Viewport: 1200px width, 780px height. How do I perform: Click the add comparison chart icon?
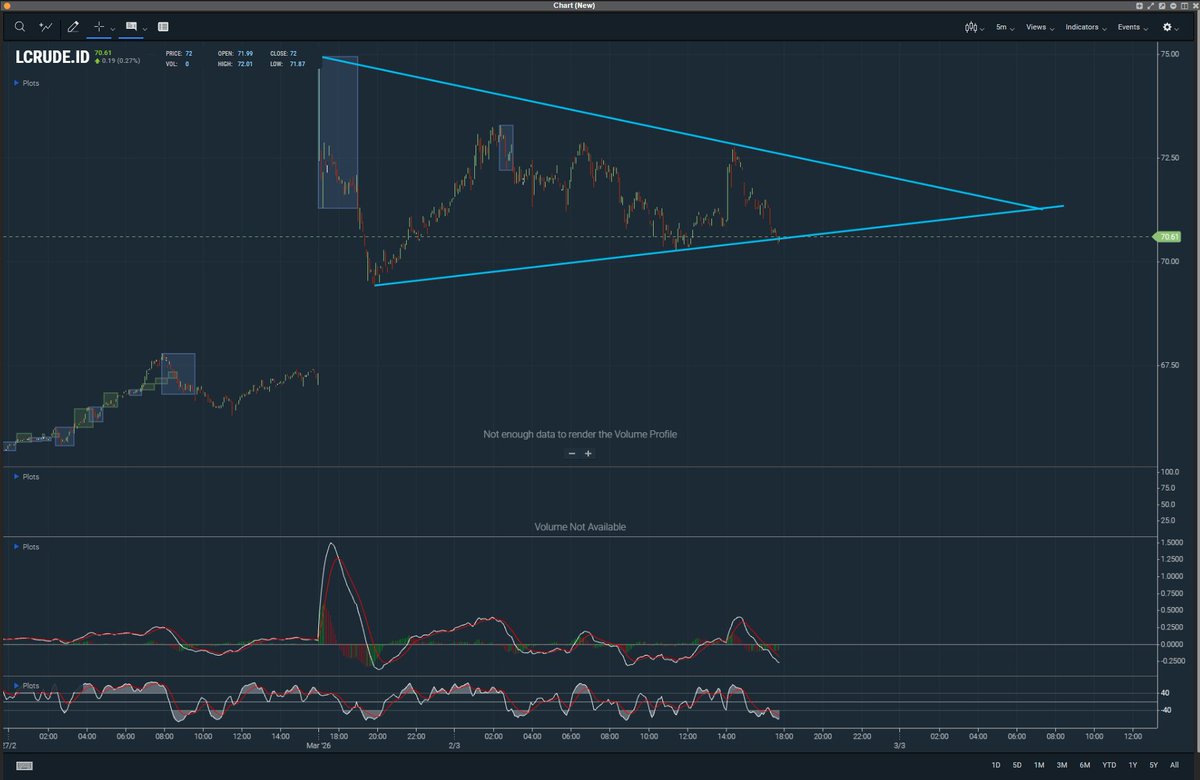[x=46, y=27]
